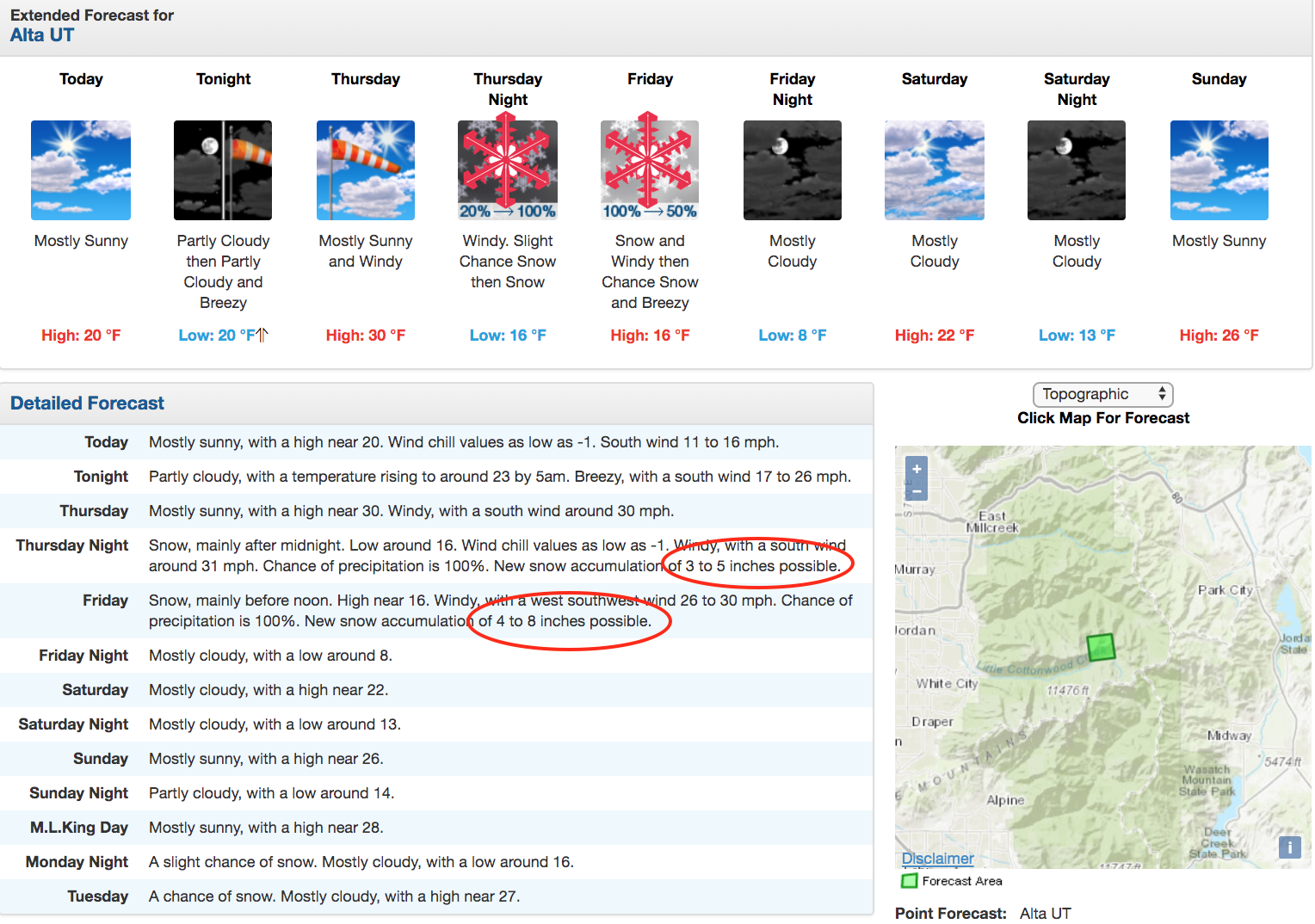The width and height of the screenshot is (1315, 924).
Task: Click the Today mostly sunny forecast icon
Action: coord(81,170)
